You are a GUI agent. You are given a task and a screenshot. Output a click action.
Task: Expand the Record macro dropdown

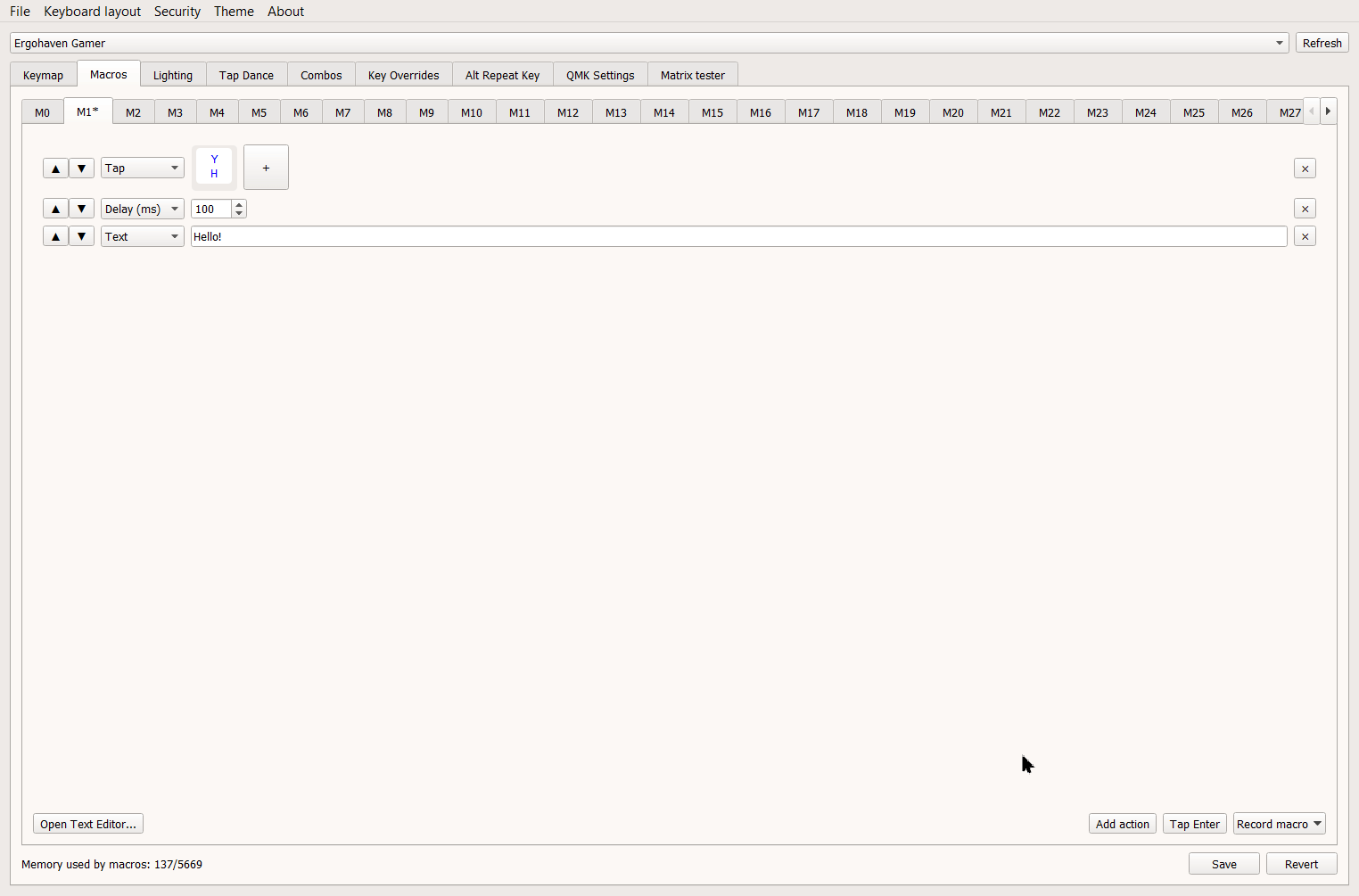1317,824
